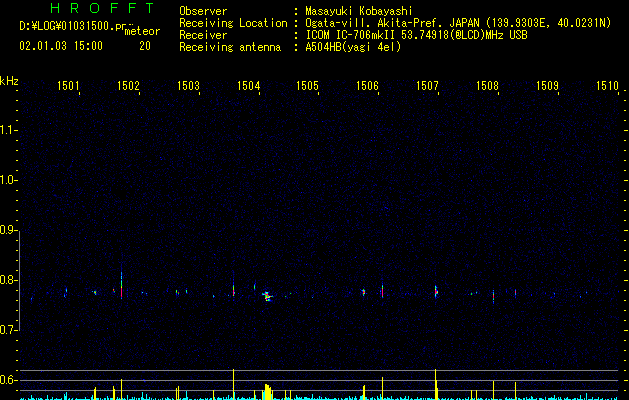Click the meteor echo just before 1507
Image resolution: width=629 pixels, height=400 pixels.
(436, 292)
